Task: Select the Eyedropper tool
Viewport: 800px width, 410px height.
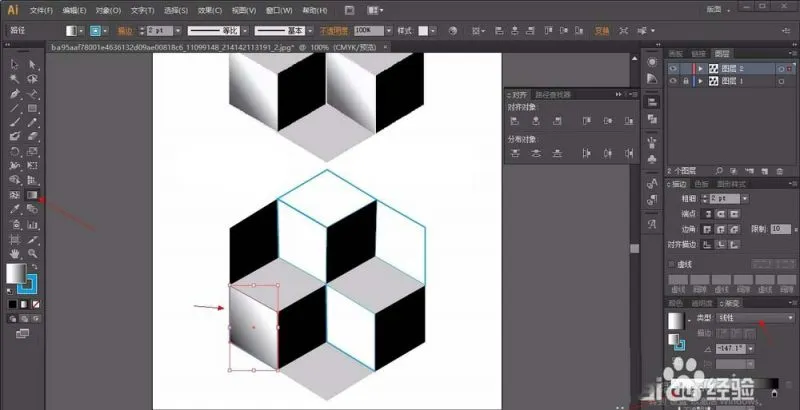Action: pyautogui.click(x=14, y=209)
